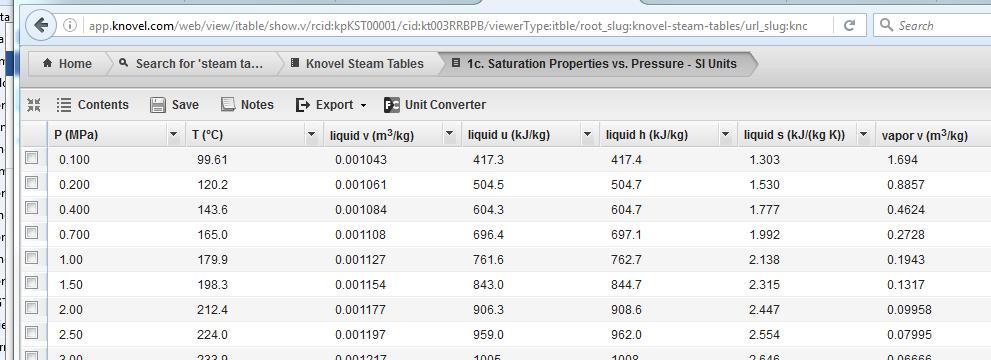
Task: Select liquid u cell 696.4
Action: 489,235
